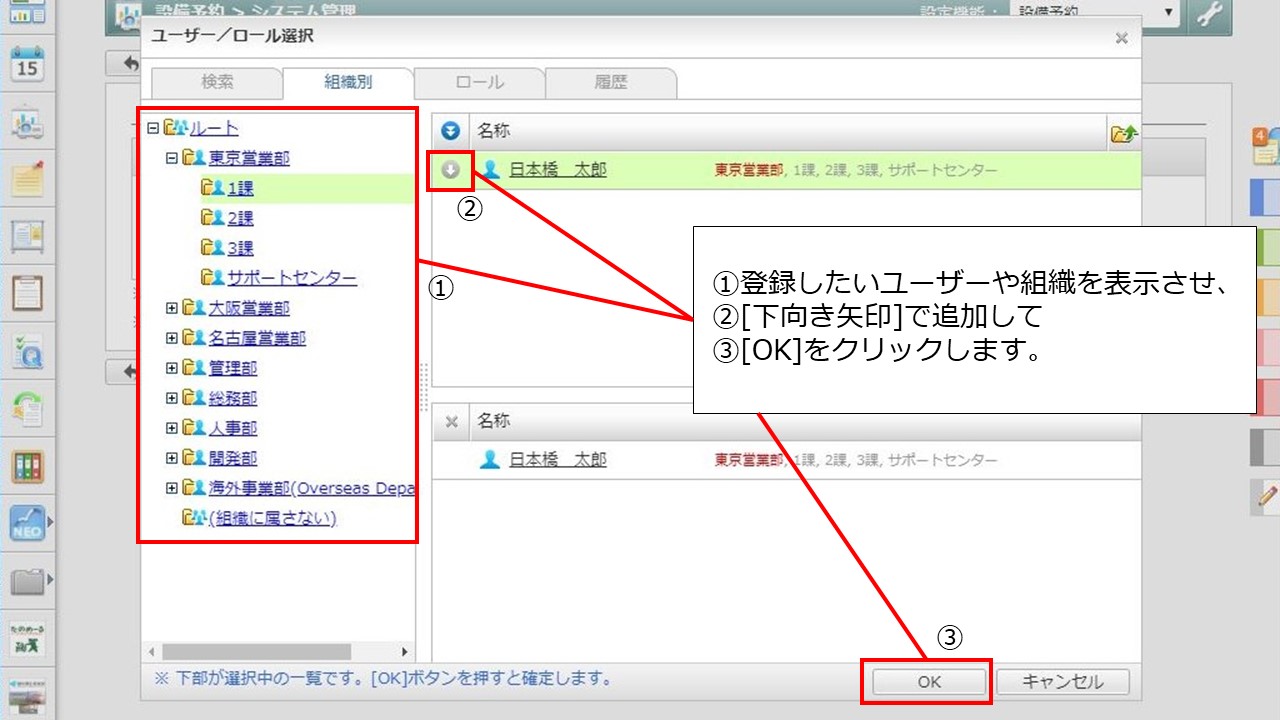The image size is (1280, 720).
Task: Close the ユーザー/ロール選択 dialog
Action: pyautogui.click(x=1121, y=38)
